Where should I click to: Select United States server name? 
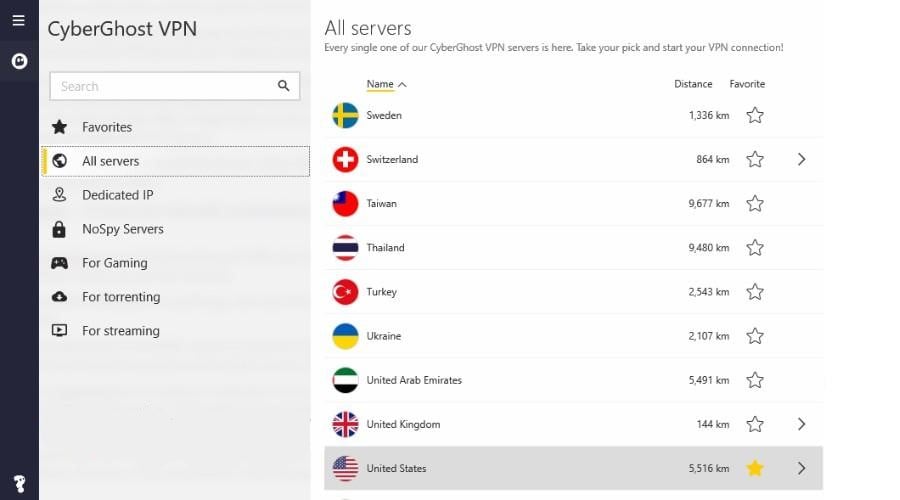[x=396, y=468]
